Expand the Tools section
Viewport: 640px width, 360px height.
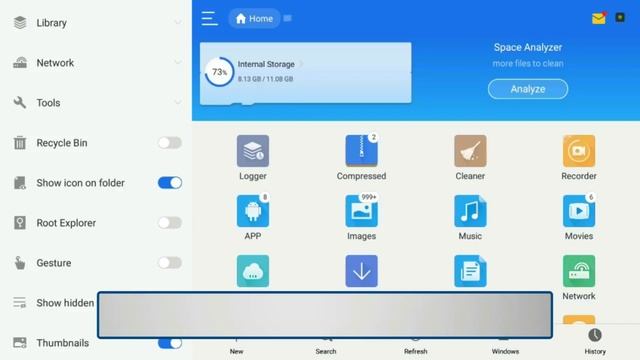(177, 102)
